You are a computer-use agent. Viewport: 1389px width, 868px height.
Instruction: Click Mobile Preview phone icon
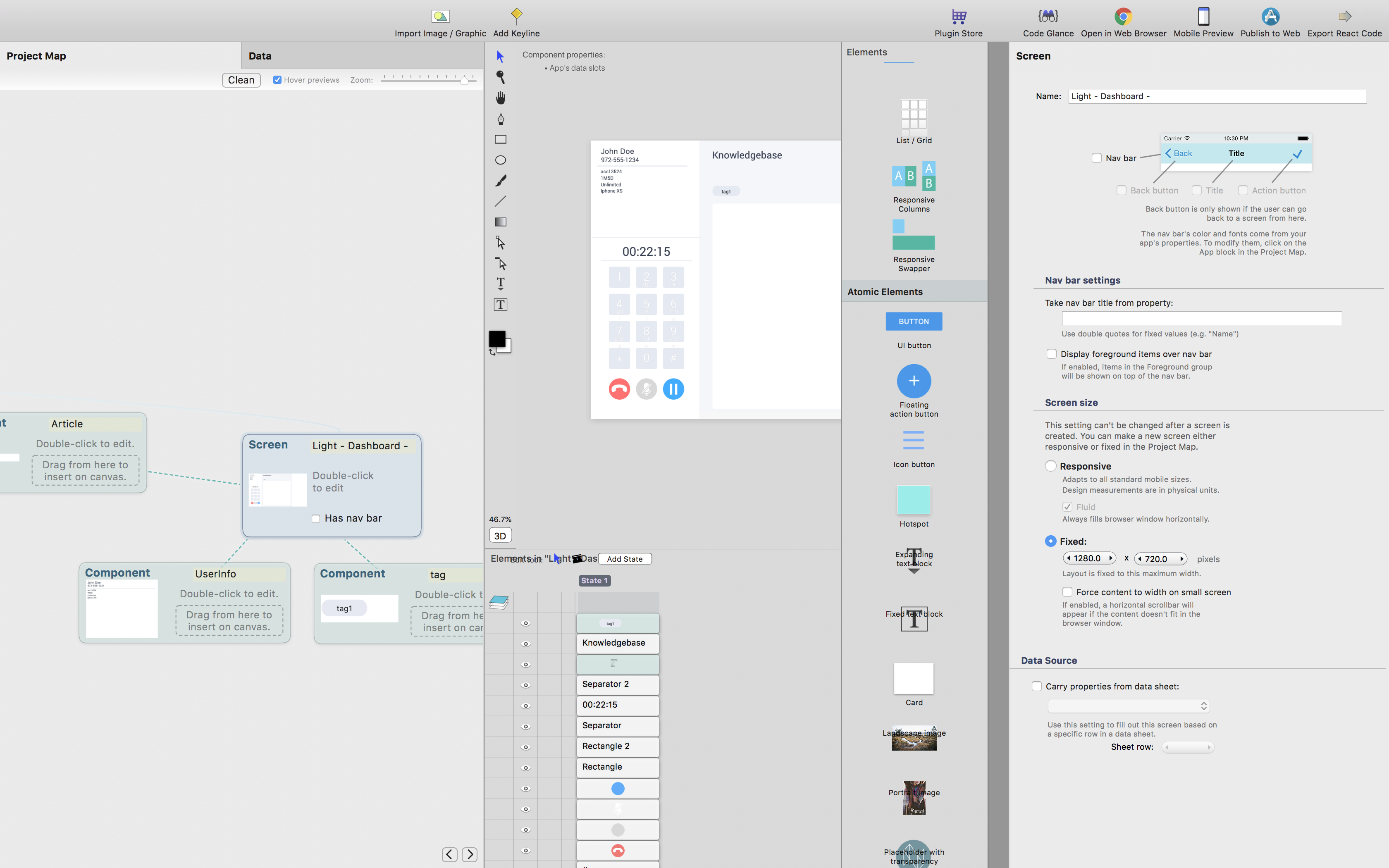(x=1203, y=17)
